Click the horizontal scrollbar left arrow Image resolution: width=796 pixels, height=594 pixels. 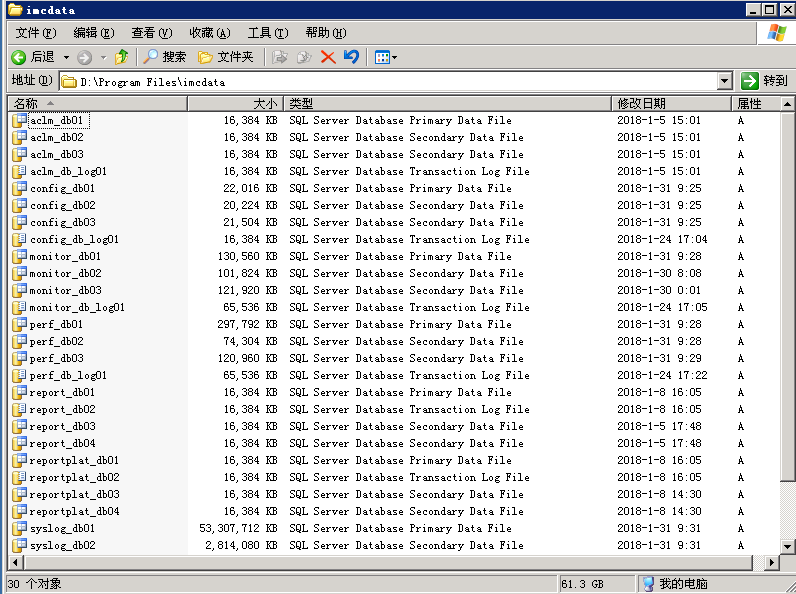[x=16, y=563]
